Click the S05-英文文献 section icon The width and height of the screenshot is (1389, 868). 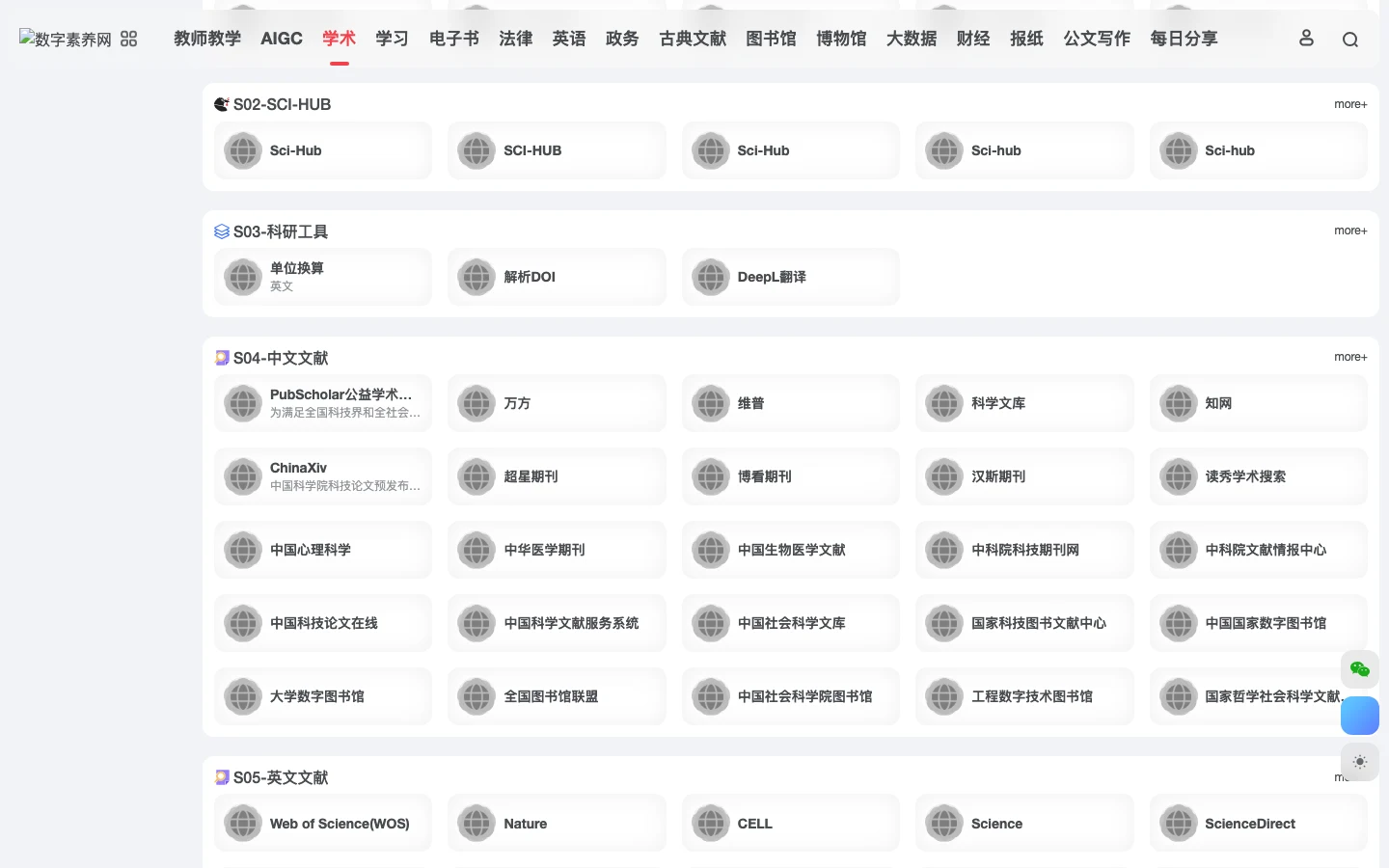pyautogui.click(x=222, y=777)
